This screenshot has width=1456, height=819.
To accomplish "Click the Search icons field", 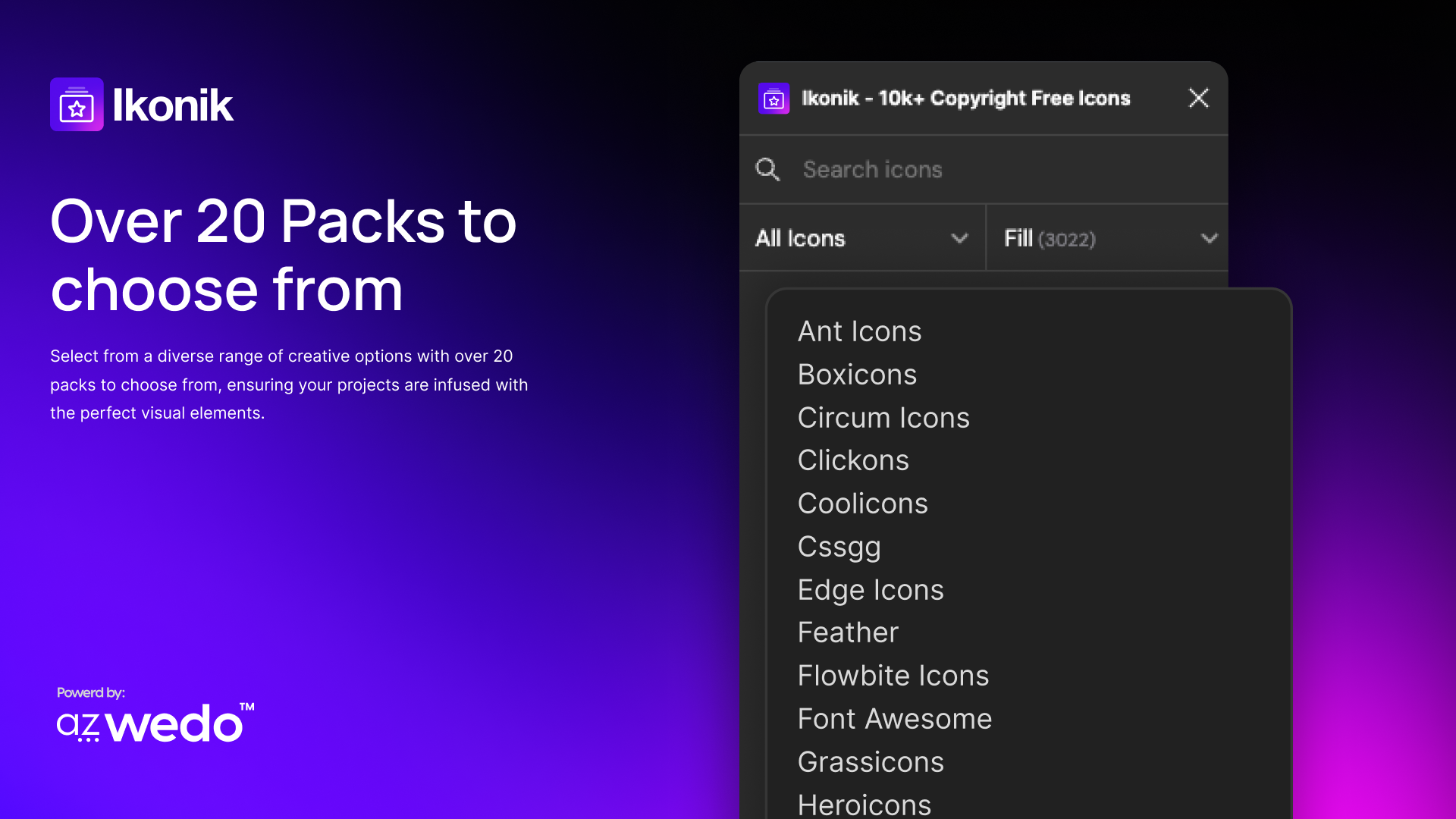I will pos(984,169).
